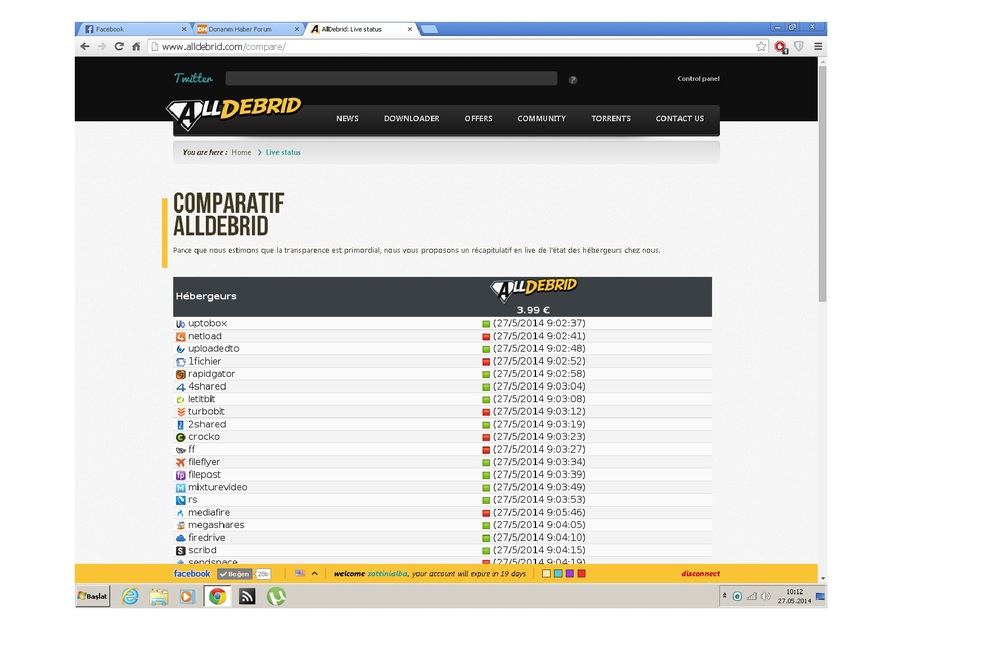The width and height of the screenshot is (1000, 656).
Task: Click the Live status breadcrumb link
Action: [283, 152]
